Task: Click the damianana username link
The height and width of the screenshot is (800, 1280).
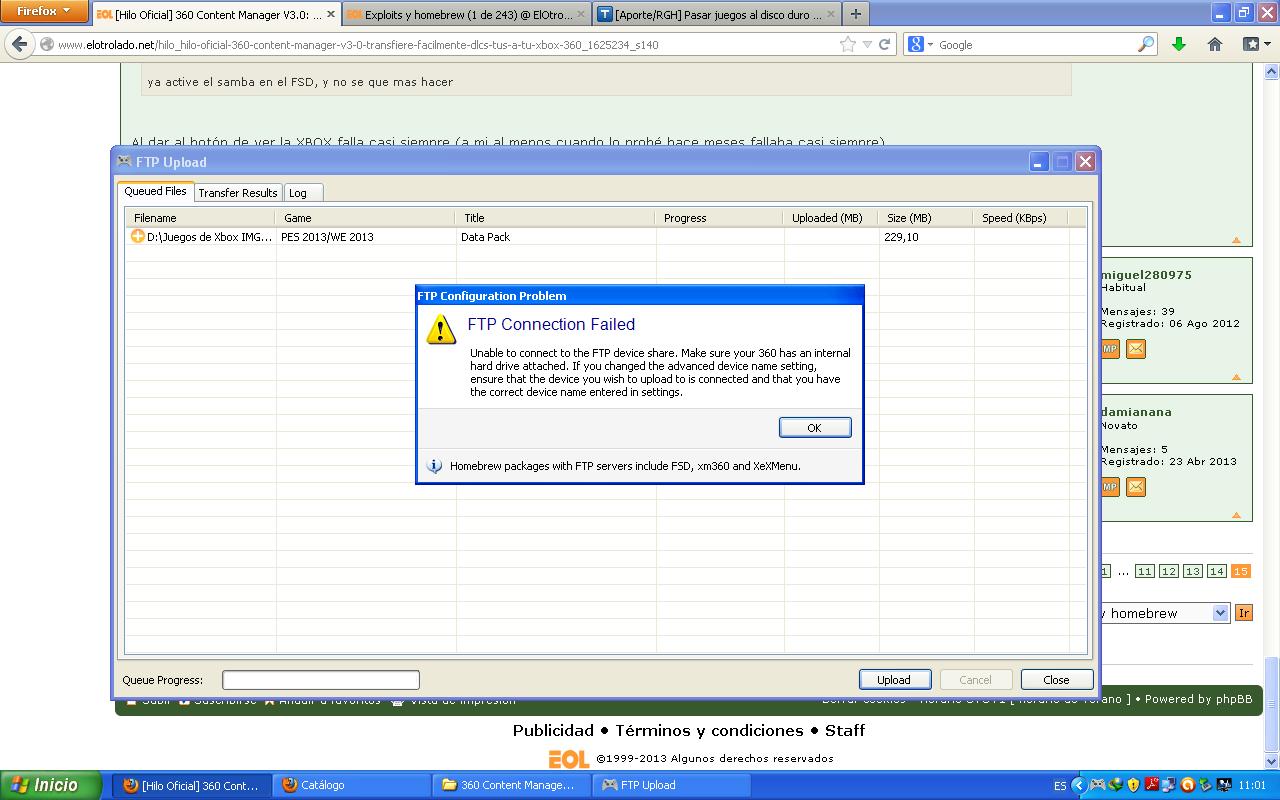Action: click(1136, 412)
